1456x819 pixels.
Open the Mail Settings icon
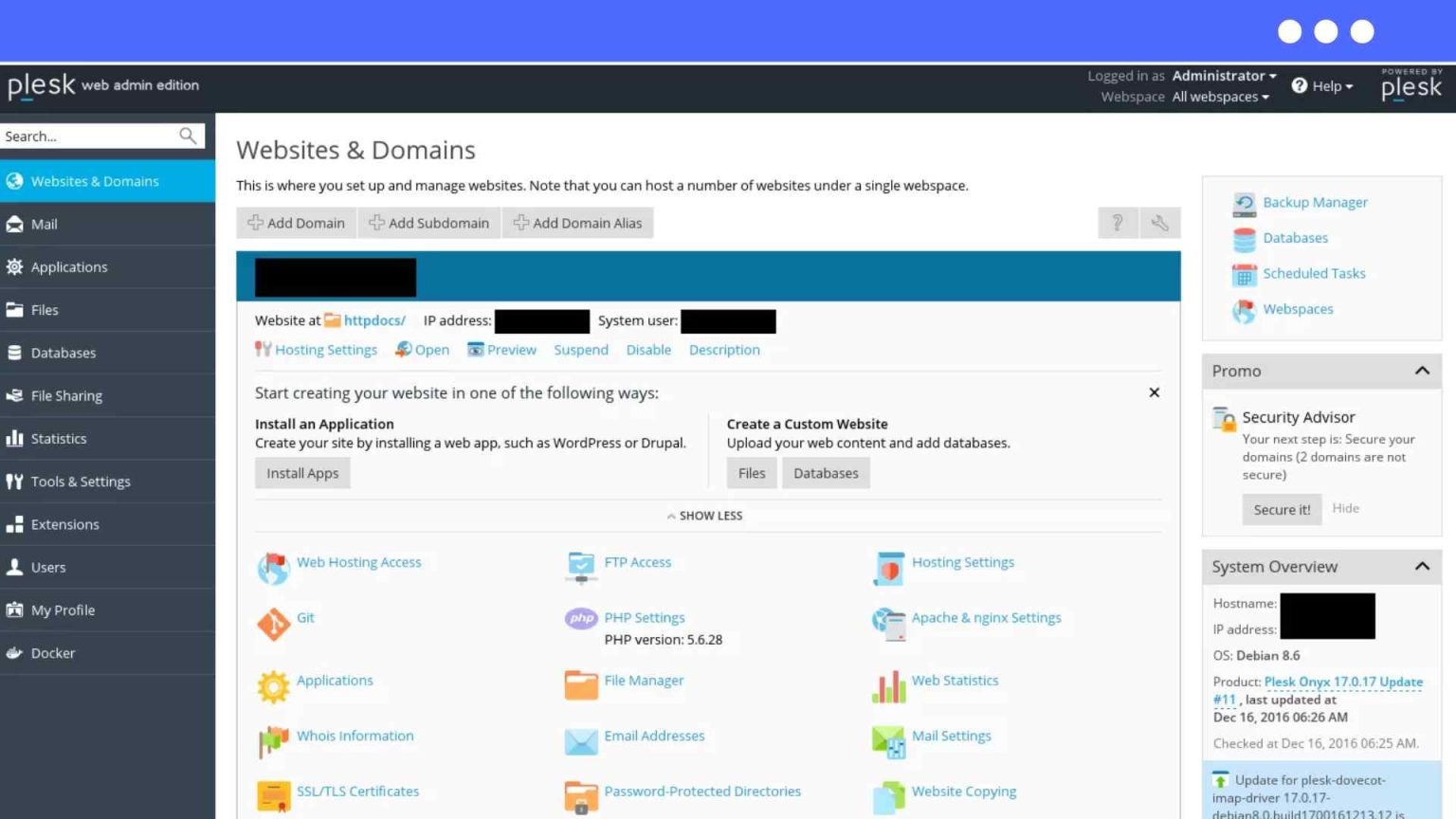[889, 741]
